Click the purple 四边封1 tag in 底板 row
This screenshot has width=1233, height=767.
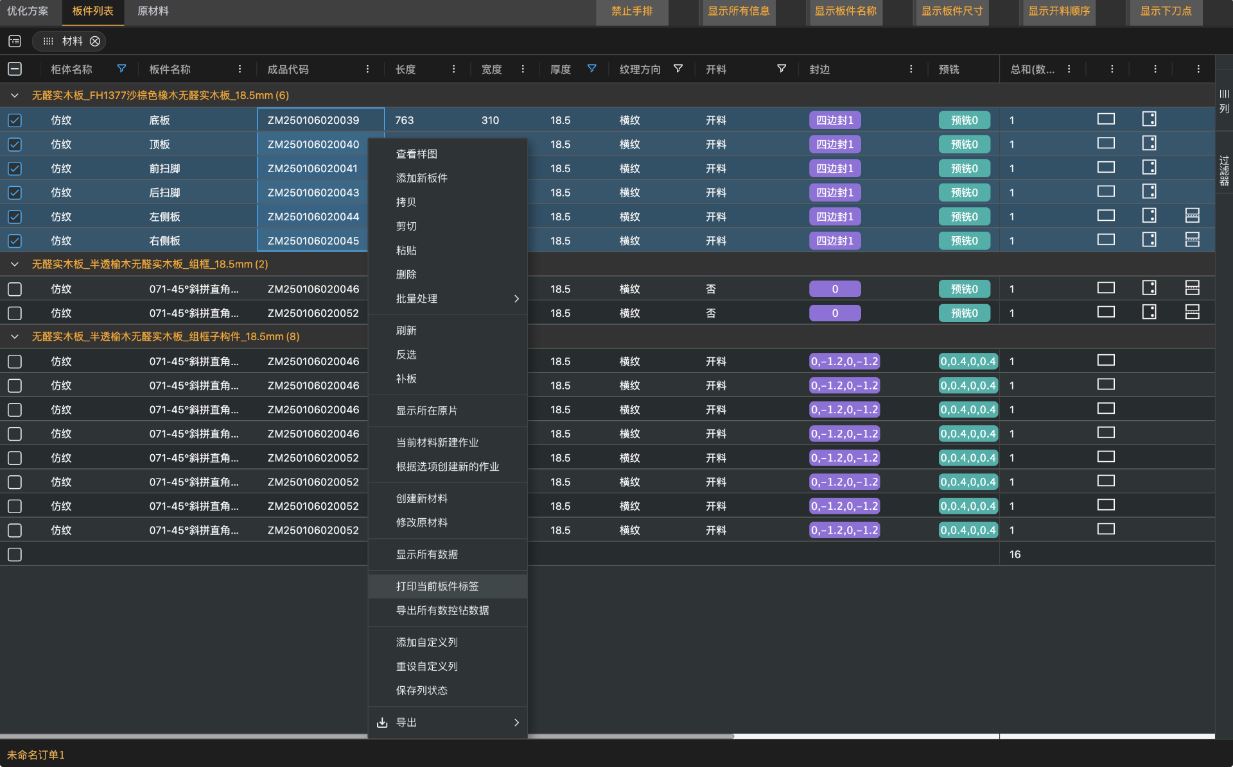pos(834,120)
